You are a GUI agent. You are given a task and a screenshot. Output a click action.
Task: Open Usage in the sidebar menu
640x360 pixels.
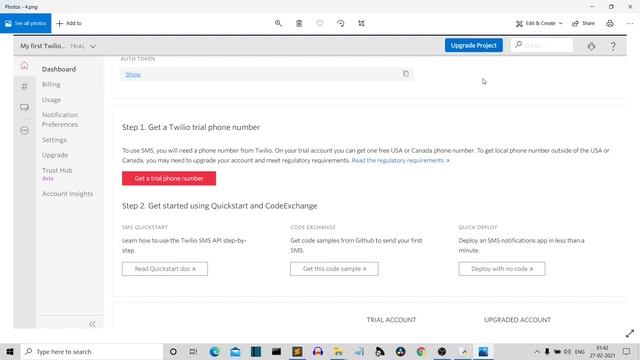pos(51,100)
